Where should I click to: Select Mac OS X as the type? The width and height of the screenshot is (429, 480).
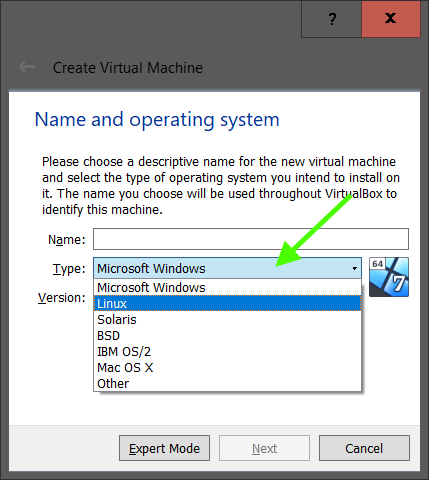pyautogui.click(x=227, y=367)
